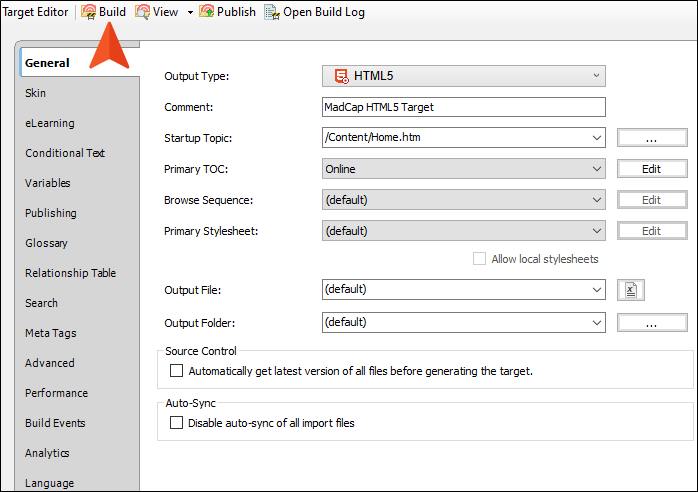Image resolution: width=698 pixels, height=492 pixels.
Task: Open the Primary TOC dropdown
Action: [463, 169]
